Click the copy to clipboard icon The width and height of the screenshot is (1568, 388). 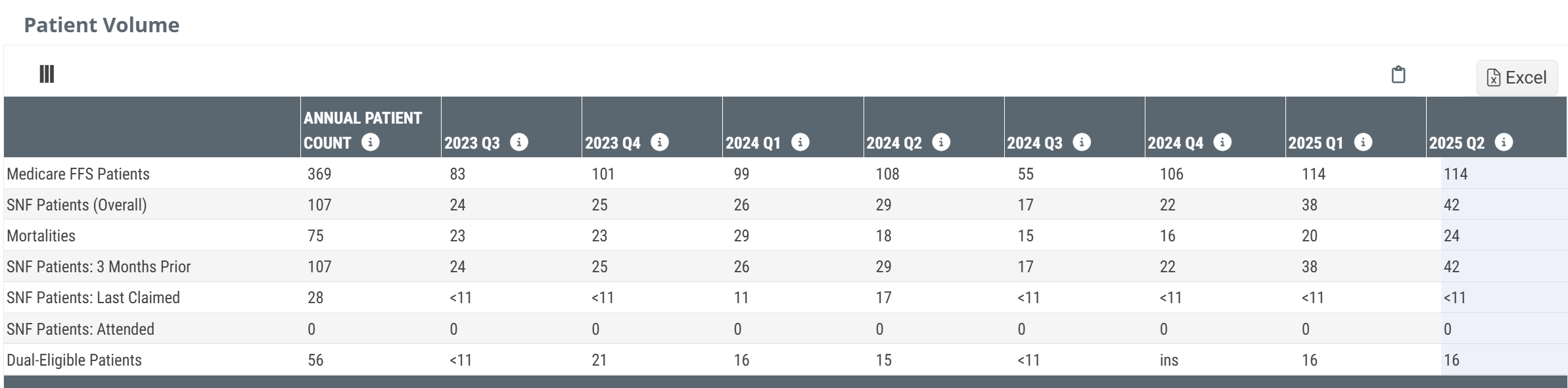click(x=1398, y=75)
